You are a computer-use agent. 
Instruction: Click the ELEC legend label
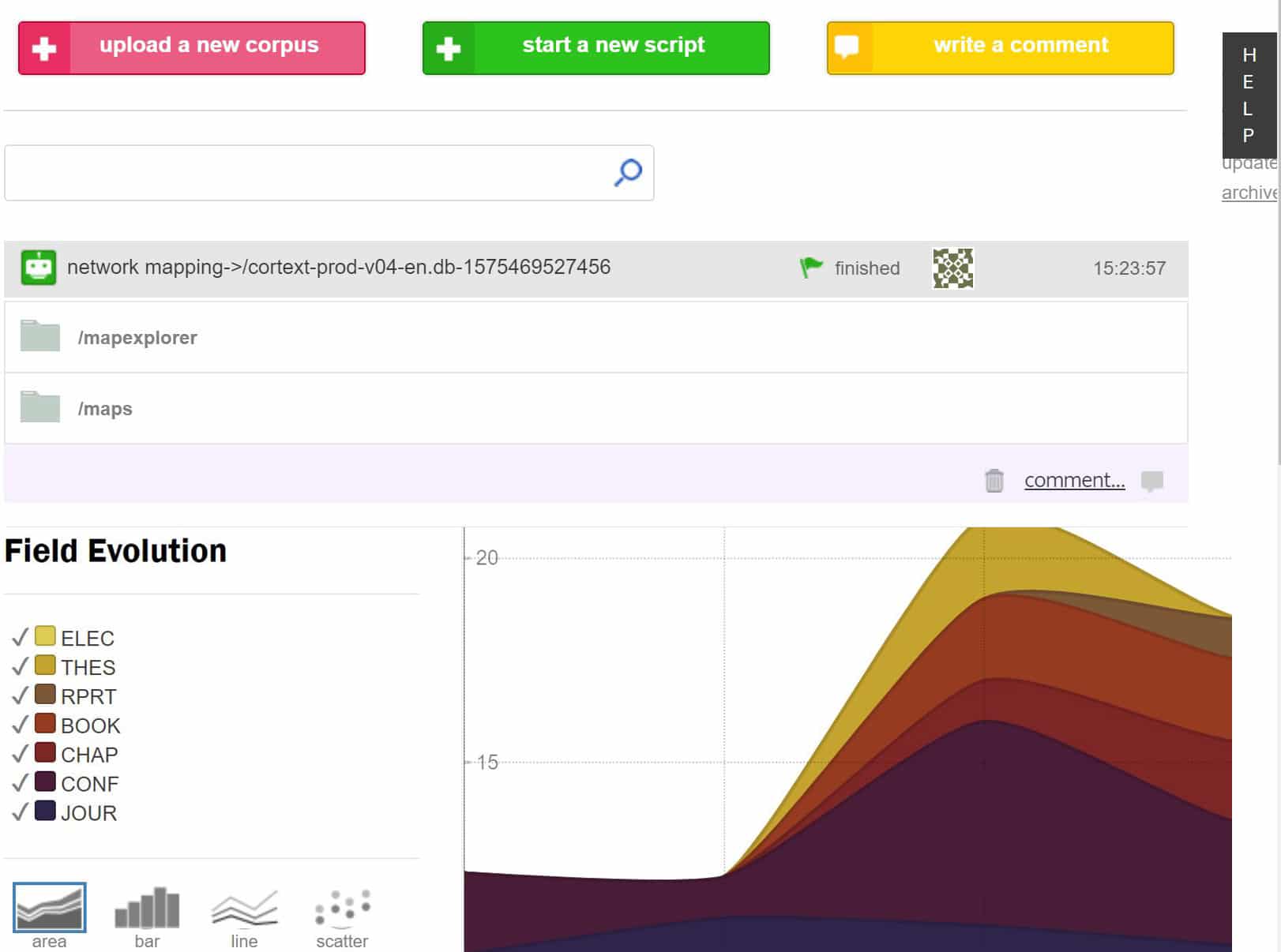tap(88, 638)
